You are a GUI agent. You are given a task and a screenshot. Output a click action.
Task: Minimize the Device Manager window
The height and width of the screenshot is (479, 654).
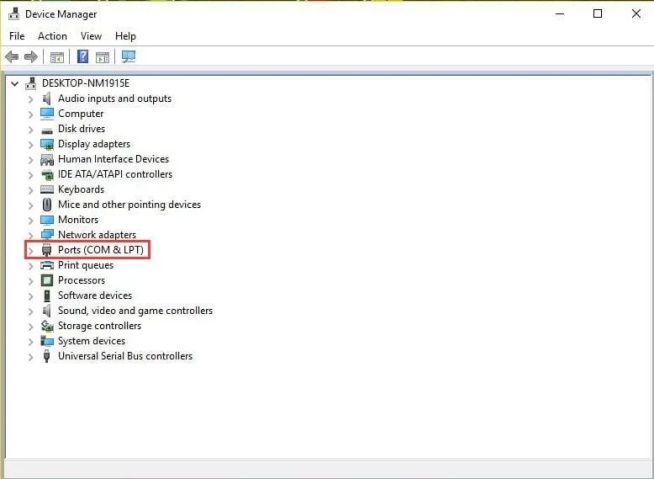pos(560,14)
